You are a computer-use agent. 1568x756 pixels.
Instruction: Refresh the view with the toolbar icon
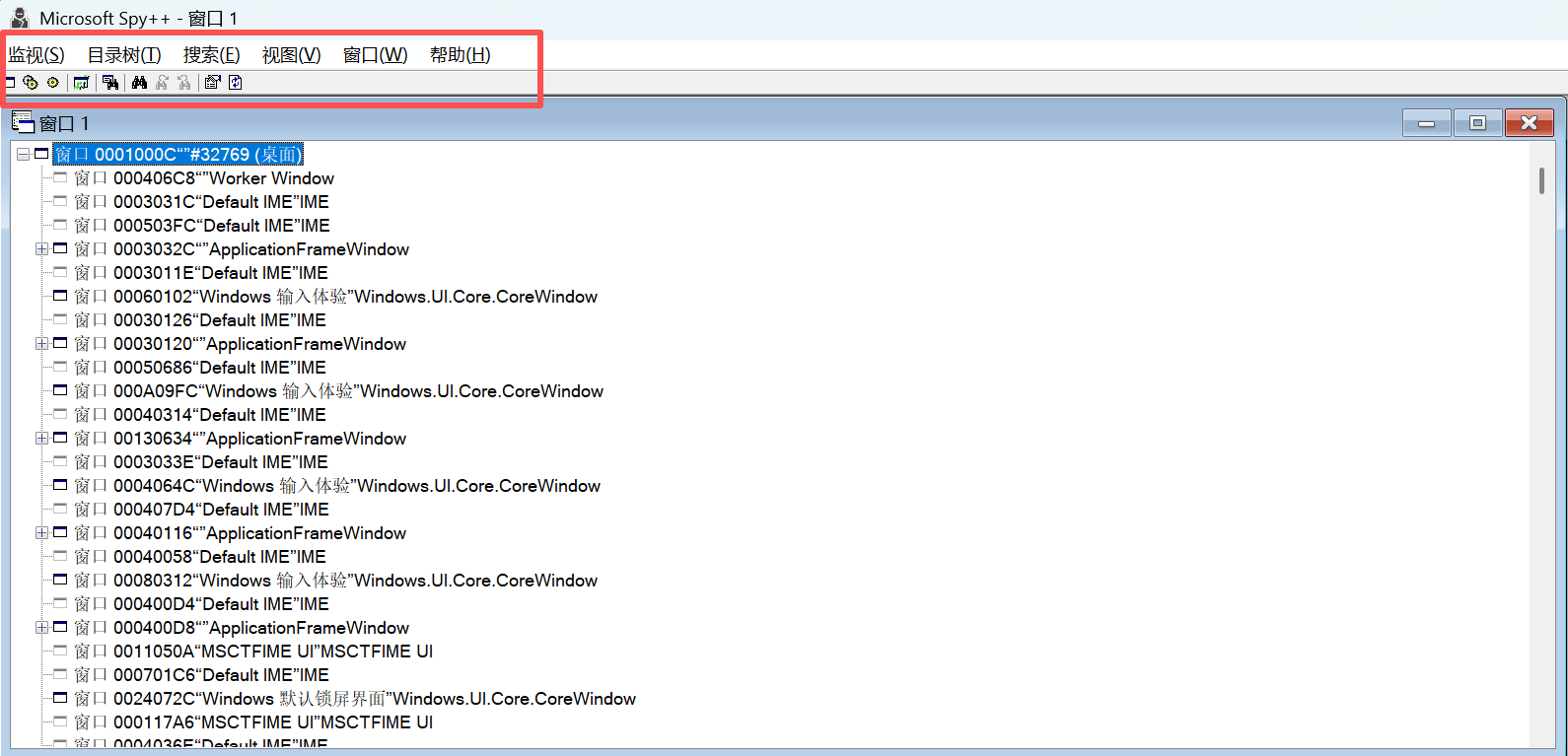click(235, 83)
